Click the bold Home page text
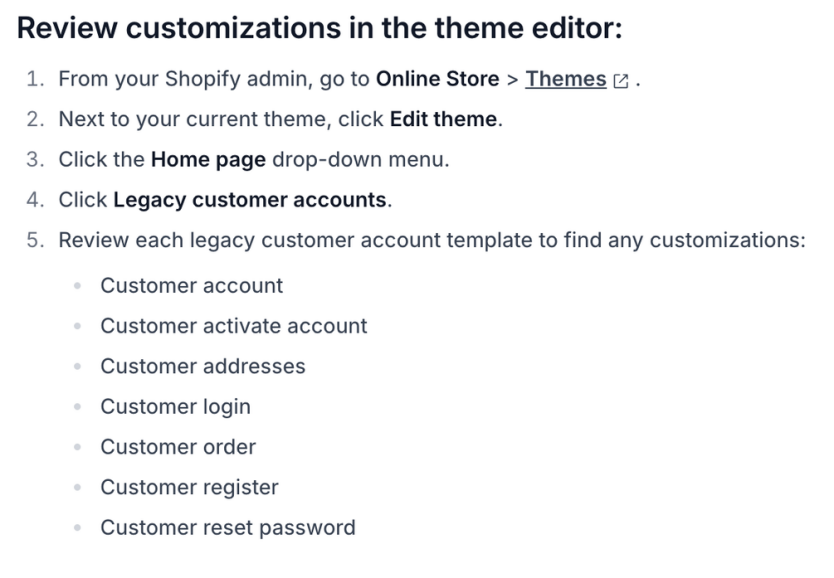This screenshot has height=578, width=834. tap(208, 159)
